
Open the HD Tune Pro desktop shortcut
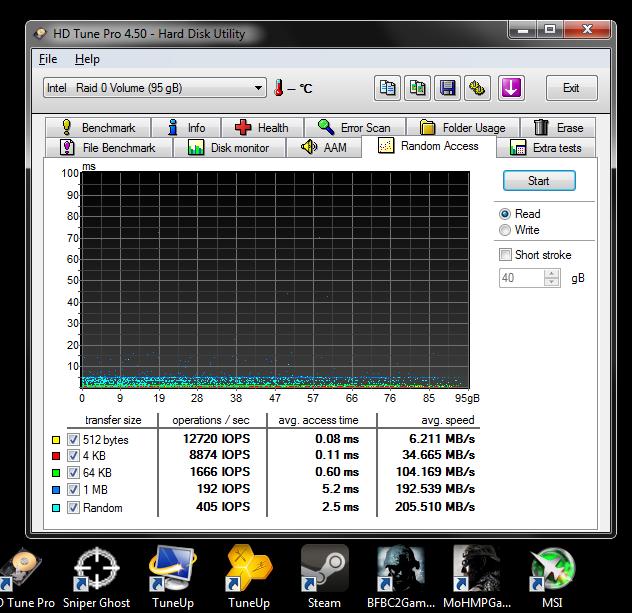[25, 577]
